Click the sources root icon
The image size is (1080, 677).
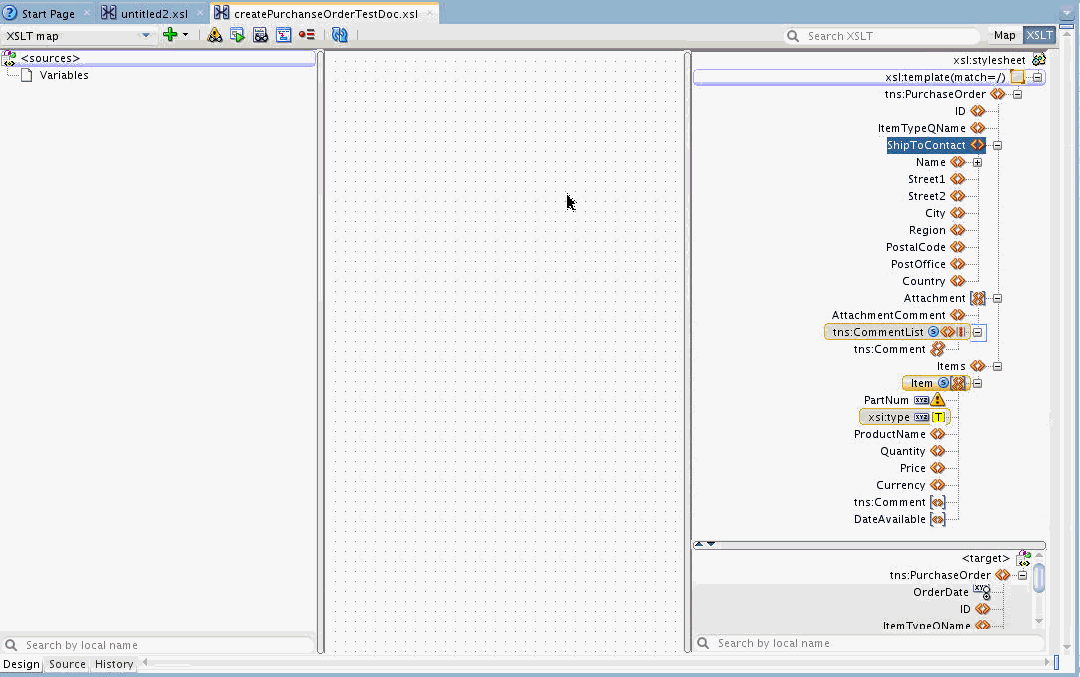pos(9,59)
